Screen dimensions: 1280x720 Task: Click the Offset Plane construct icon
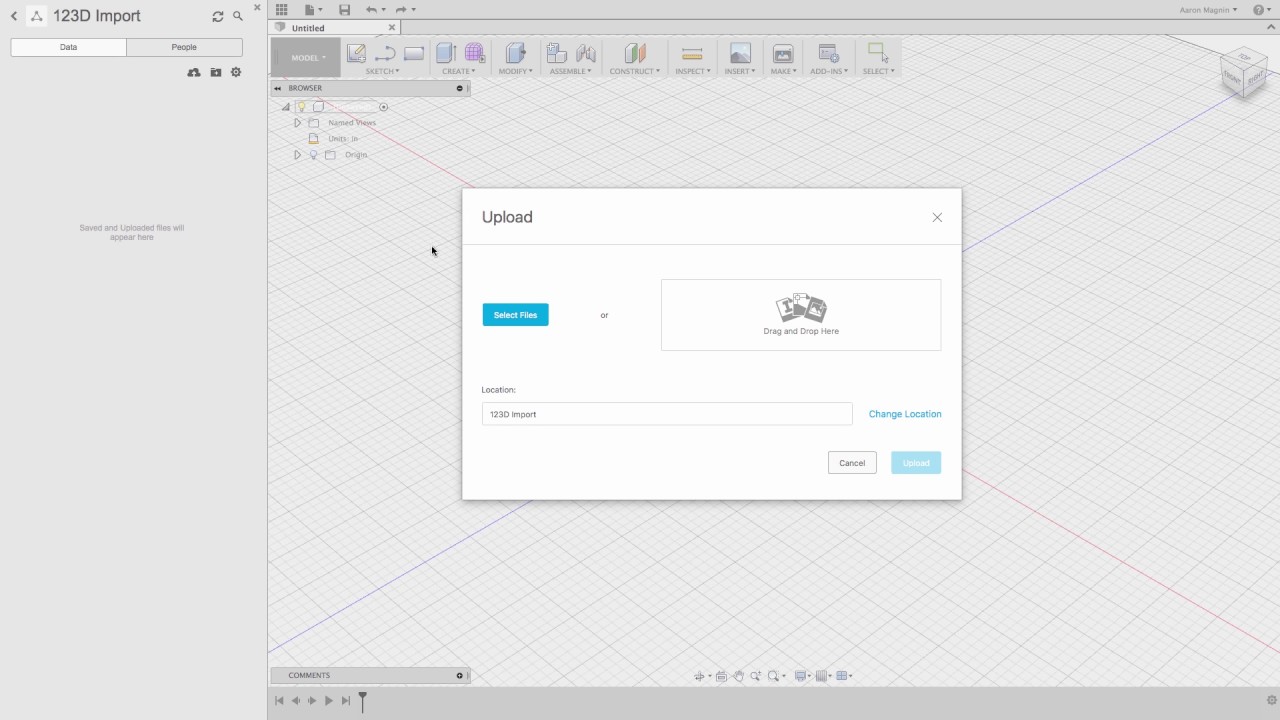click(635, 53)
